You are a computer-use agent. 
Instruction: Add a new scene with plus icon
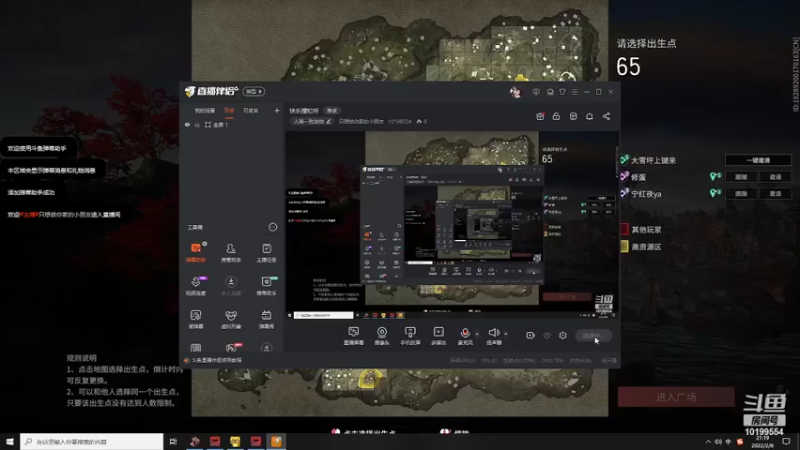click(277, 110)
